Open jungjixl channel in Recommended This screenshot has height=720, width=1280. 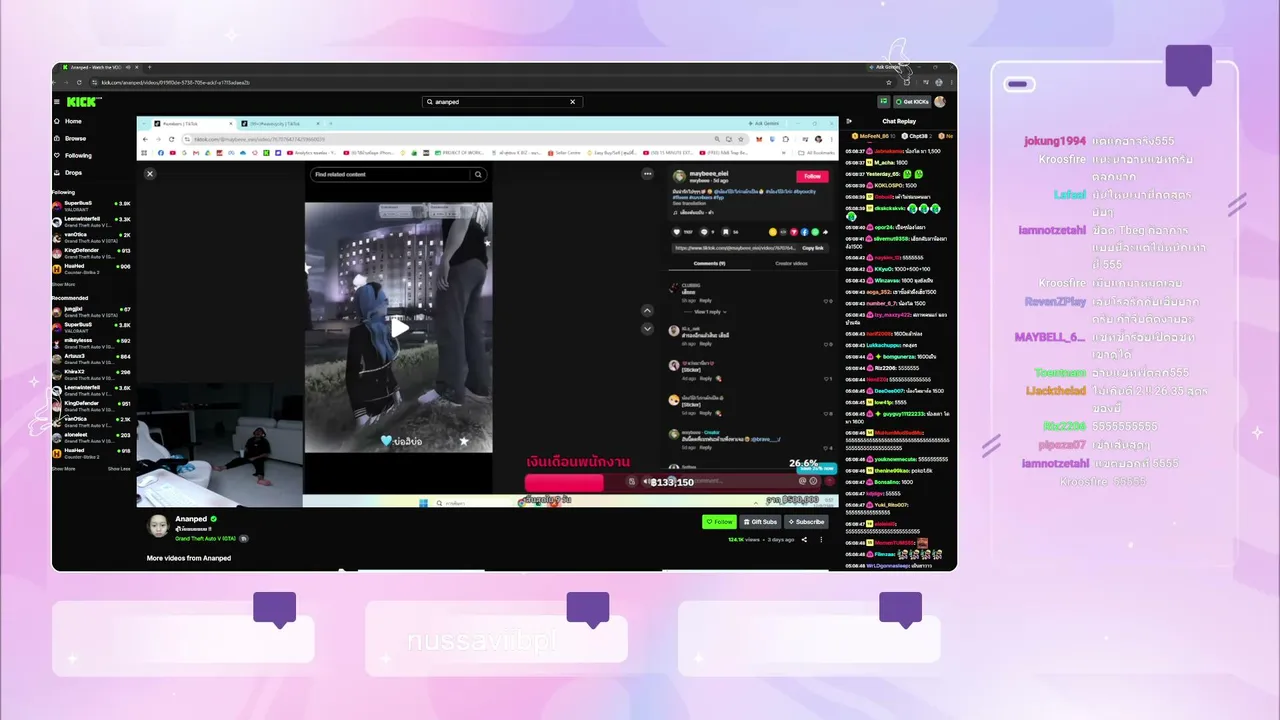click(x=92, y=311)
